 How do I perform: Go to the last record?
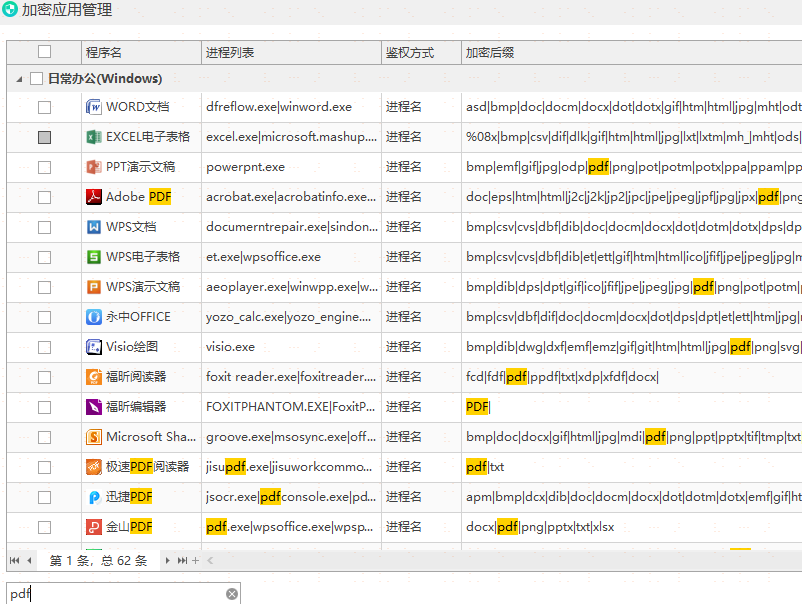182,561
